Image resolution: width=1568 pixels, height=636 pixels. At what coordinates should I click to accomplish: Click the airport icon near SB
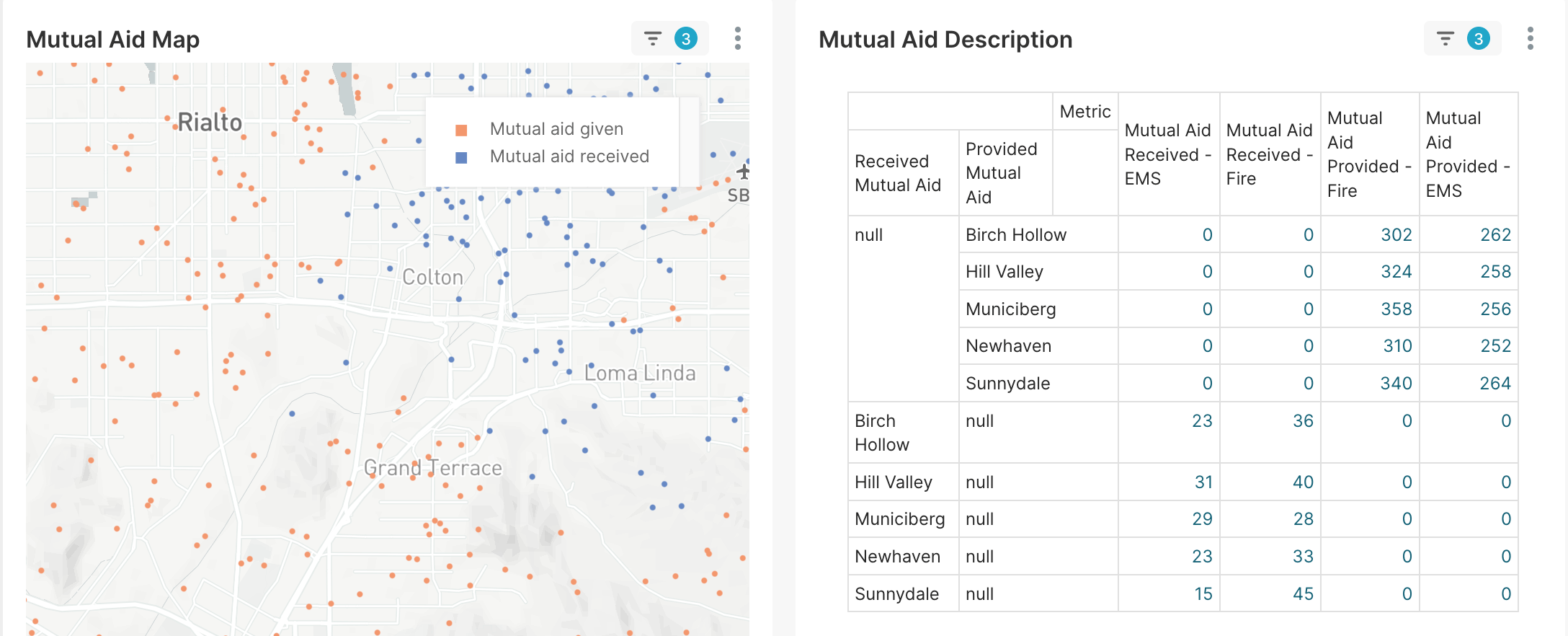click(743, 172)
